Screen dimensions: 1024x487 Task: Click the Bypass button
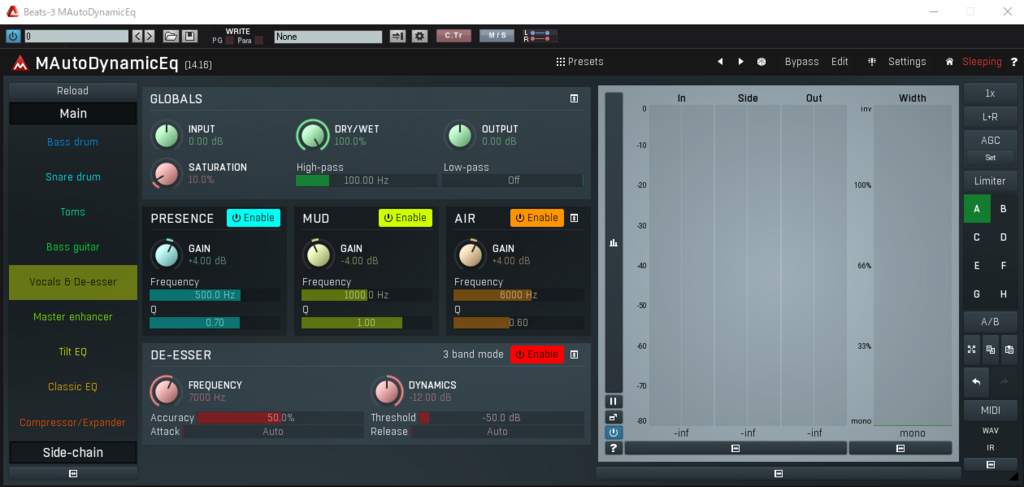(x=801, y=61)
